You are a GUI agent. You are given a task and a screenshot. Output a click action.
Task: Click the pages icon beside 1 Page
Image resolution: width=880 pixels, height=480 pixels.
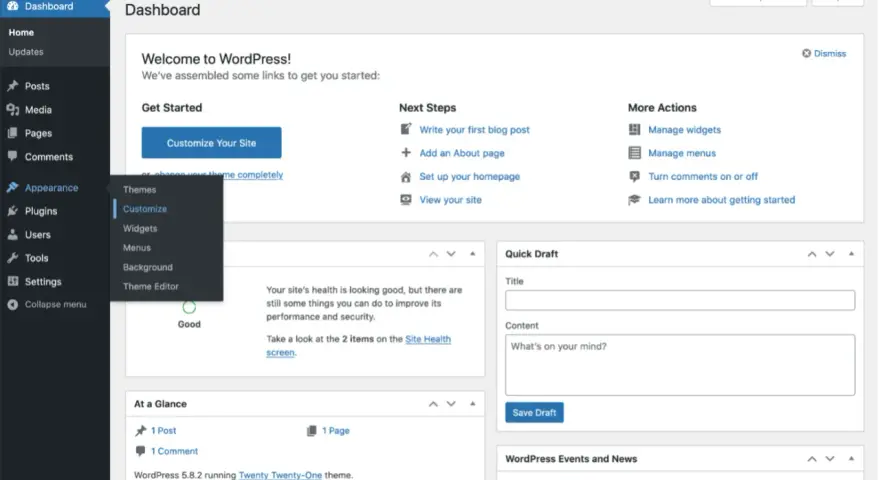point(311,431)
